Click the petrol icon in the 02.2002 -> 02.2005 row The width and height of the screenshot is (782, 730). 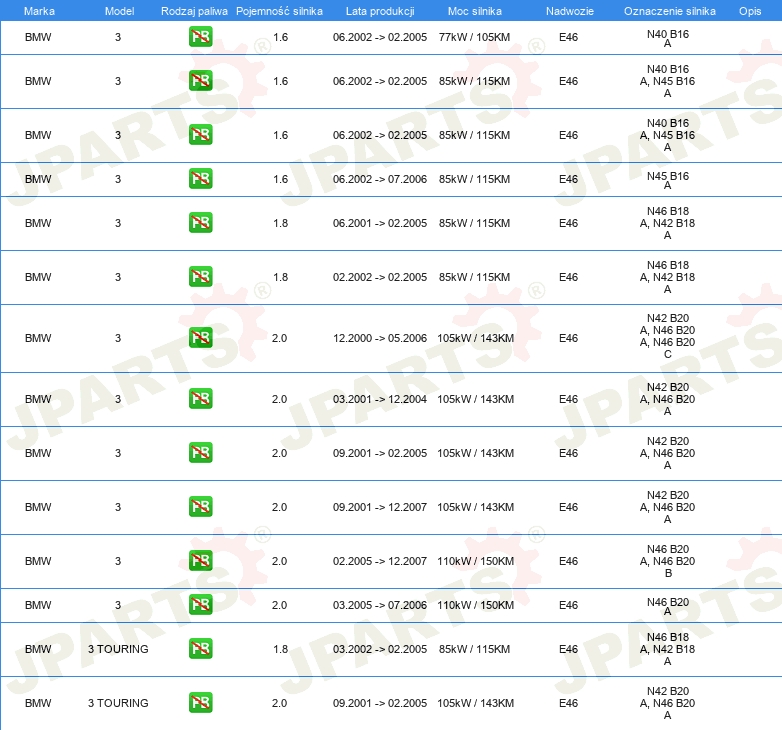[x=200, y=277]
